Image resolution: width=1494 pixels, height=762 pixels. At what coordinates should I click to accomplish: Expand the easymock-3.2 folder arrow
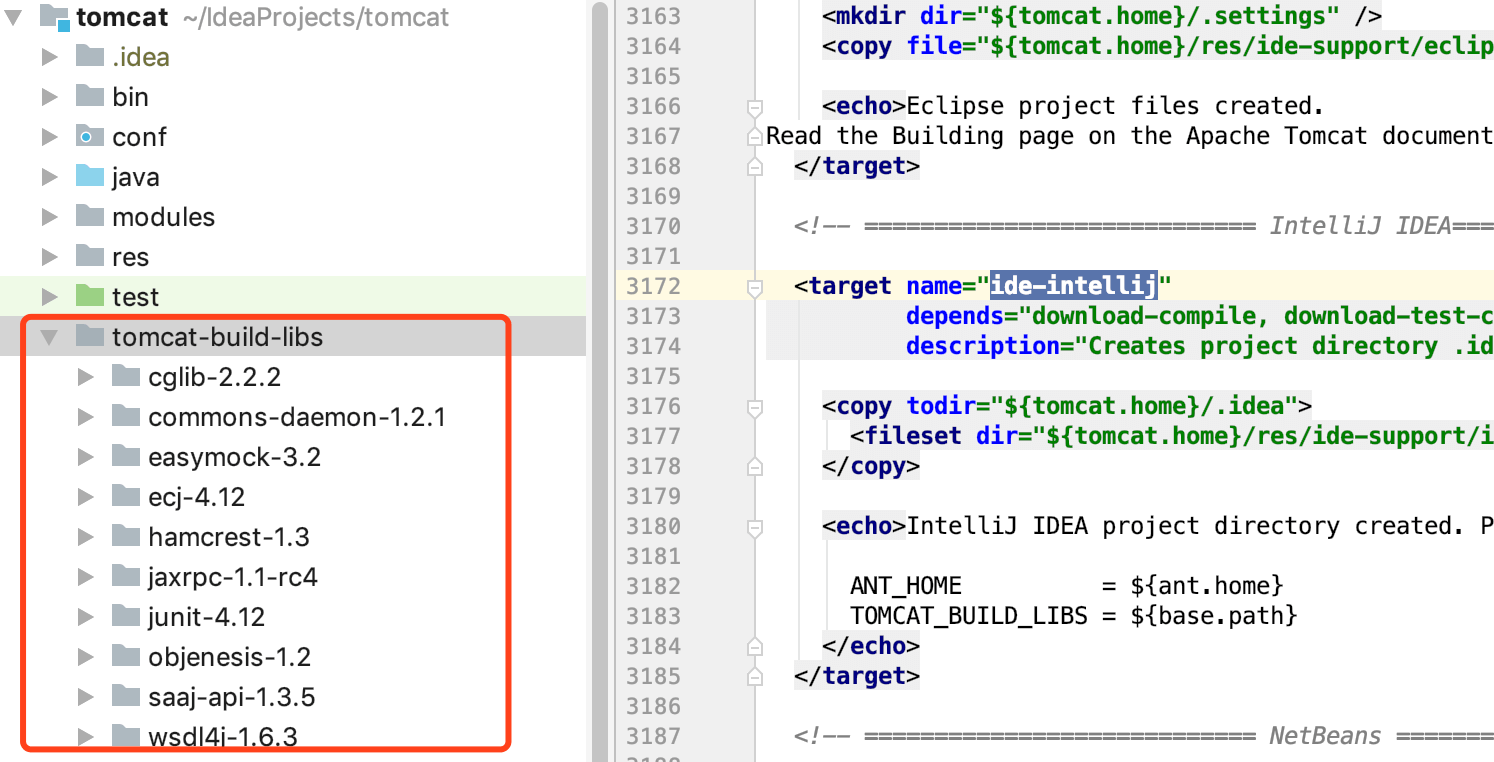[86, 457]
